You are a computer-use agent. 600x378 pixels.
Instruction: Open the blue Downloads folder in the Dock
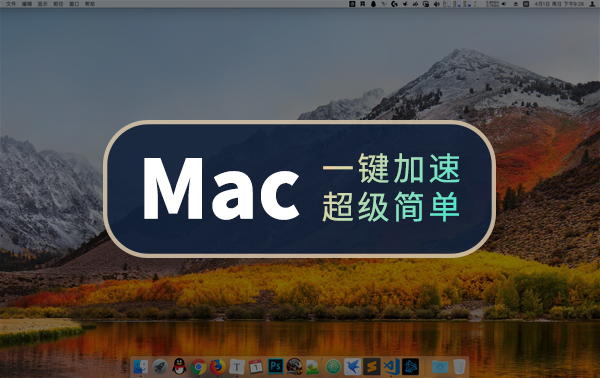click(440, 367)
